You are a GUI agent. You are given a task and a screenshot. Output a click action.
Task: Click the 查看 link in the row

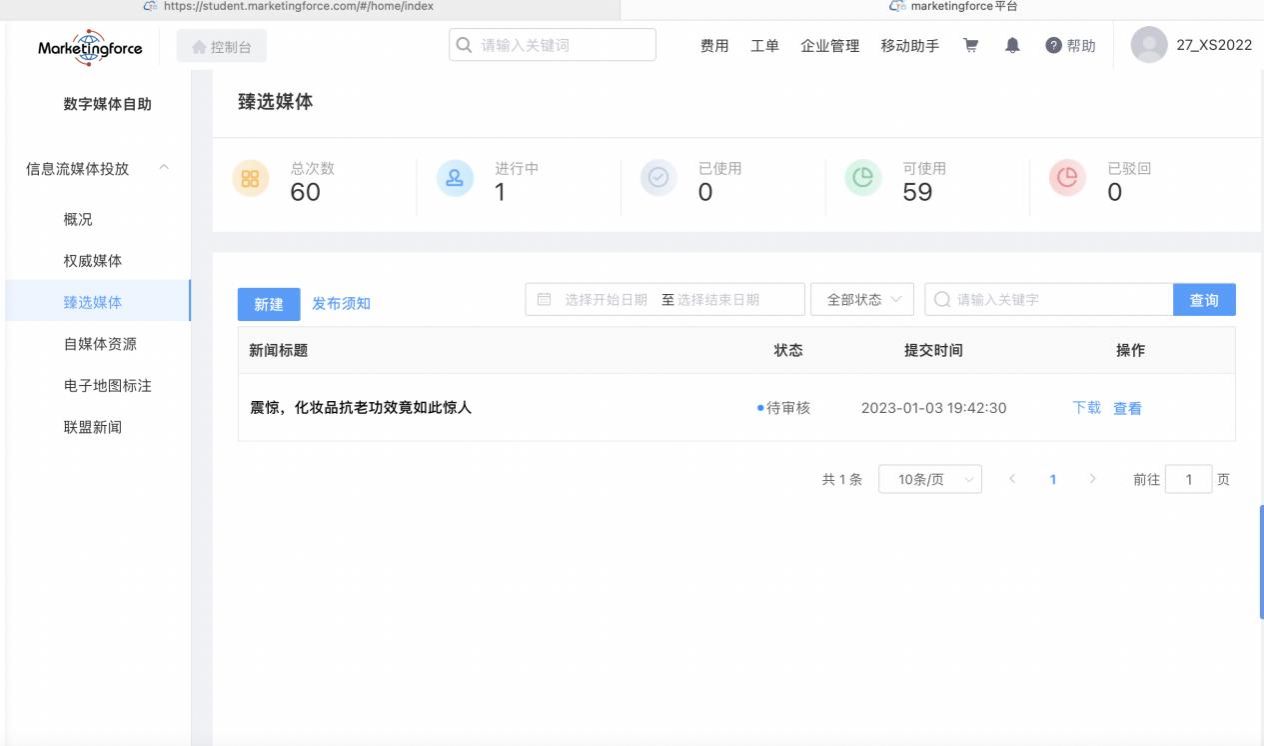coord(1127,408)
